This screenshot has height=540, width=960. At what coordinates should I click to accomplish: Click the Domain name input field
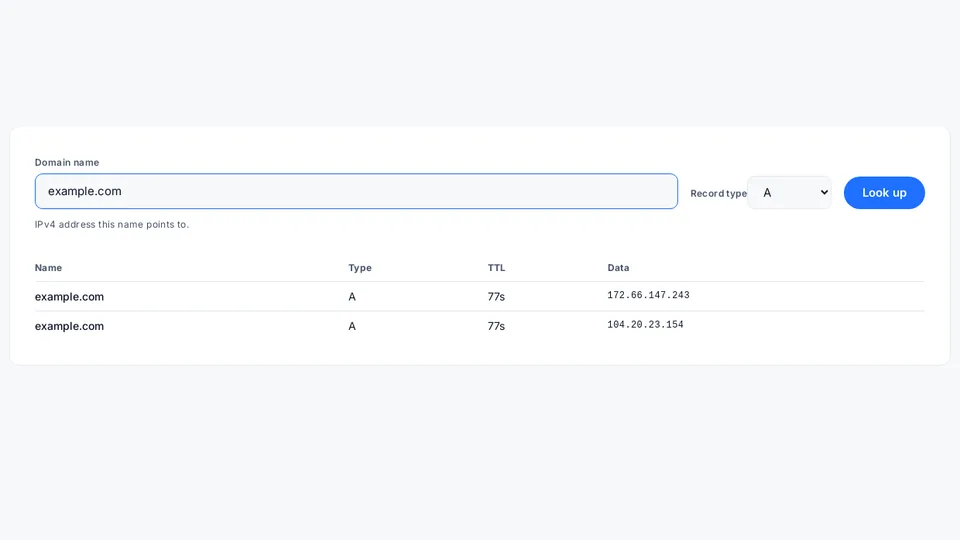356,191
